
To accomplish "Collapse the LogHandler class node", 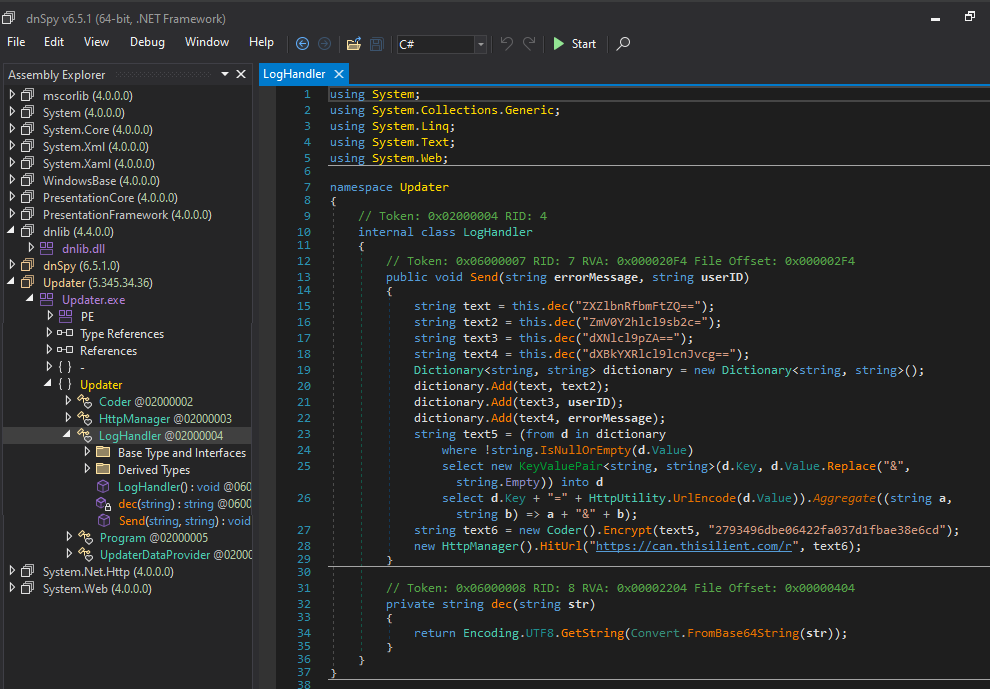I will click(x=68, y=436).
